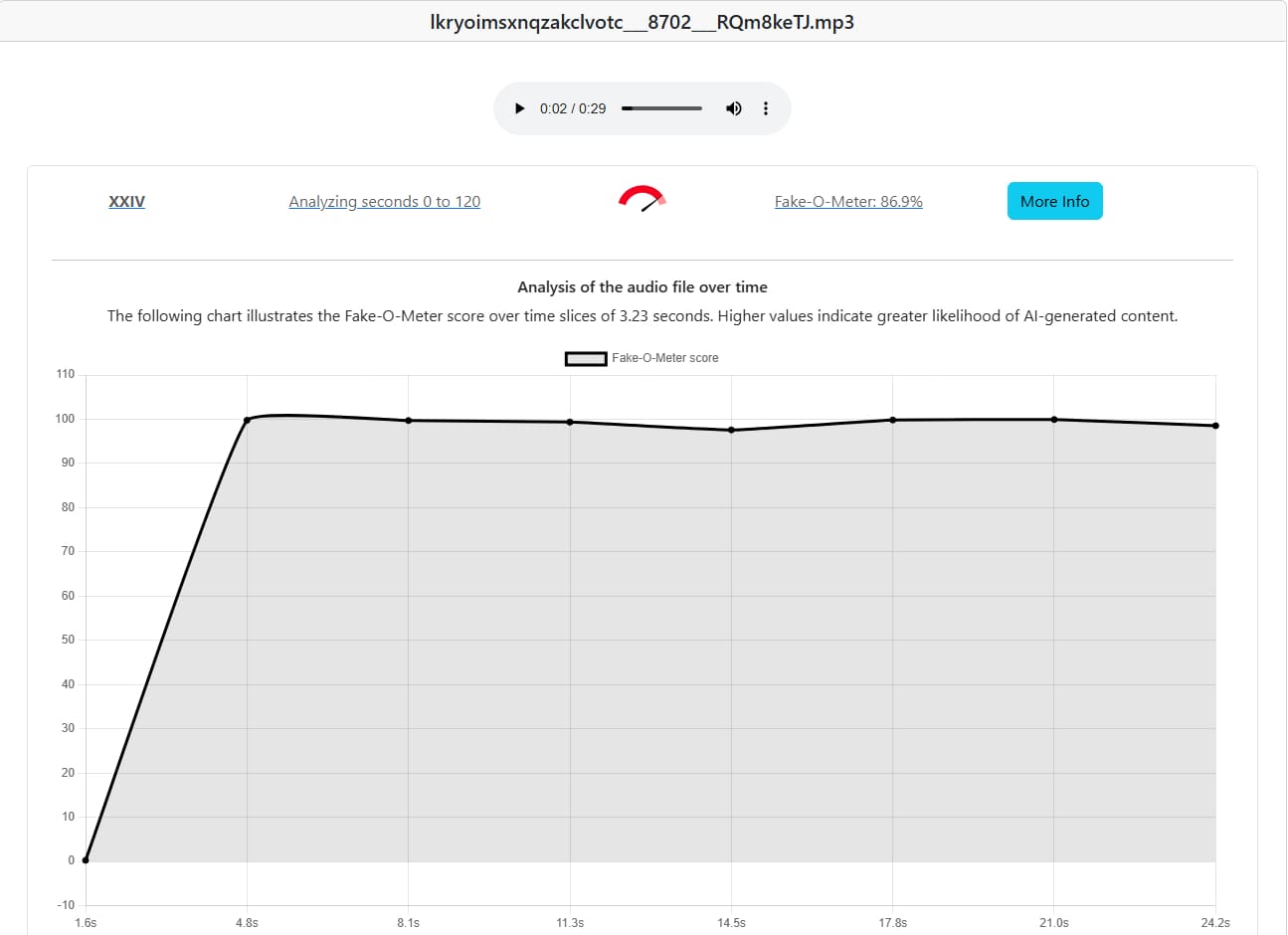Click the Fake-O-Meter: 86.9% link
Image resolution: width=1288 pixels, height=935 pixels.
[847, 202]
